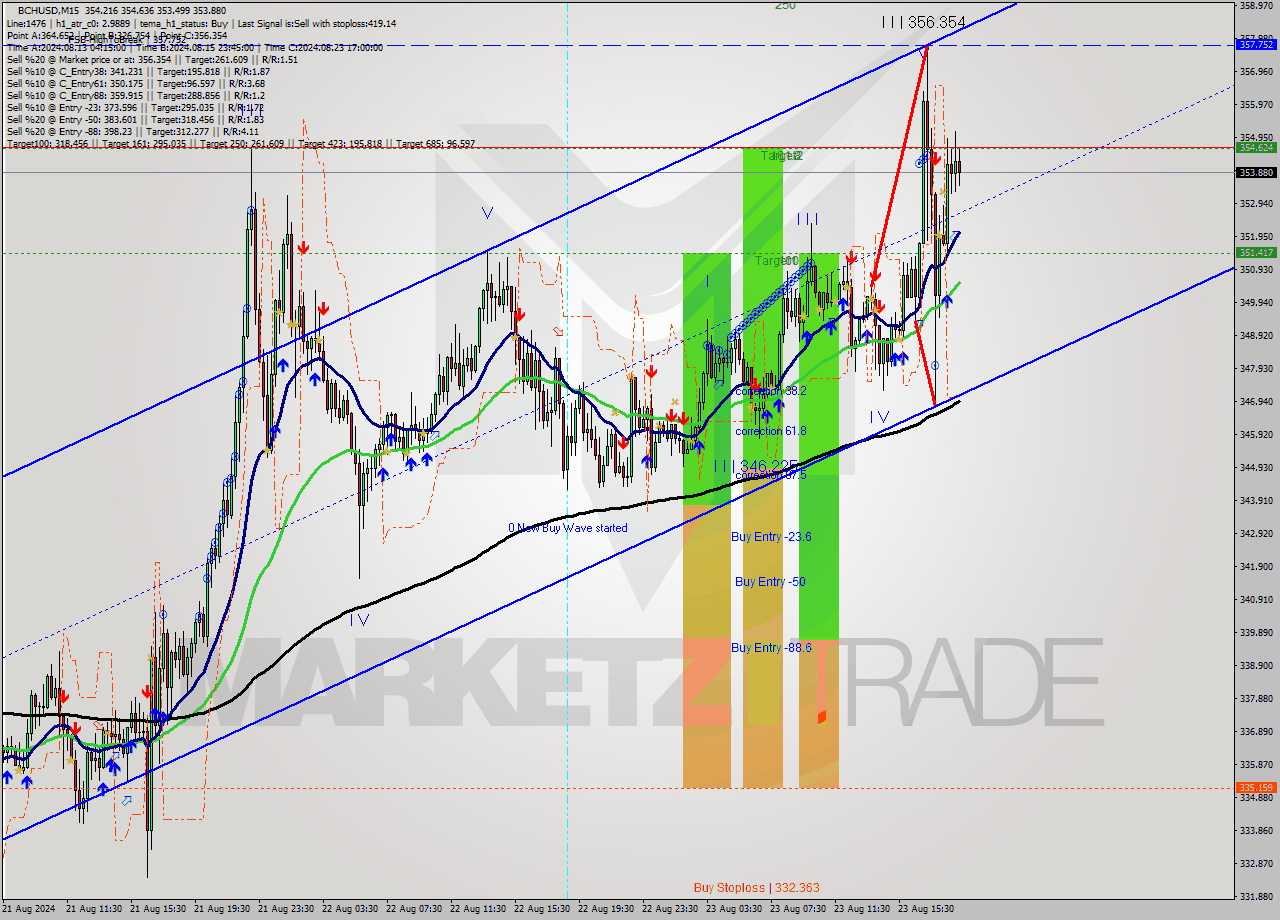Click the I I I 346.225 wave label
This screenshot has height=920, width=1280.
click(756, 466)
